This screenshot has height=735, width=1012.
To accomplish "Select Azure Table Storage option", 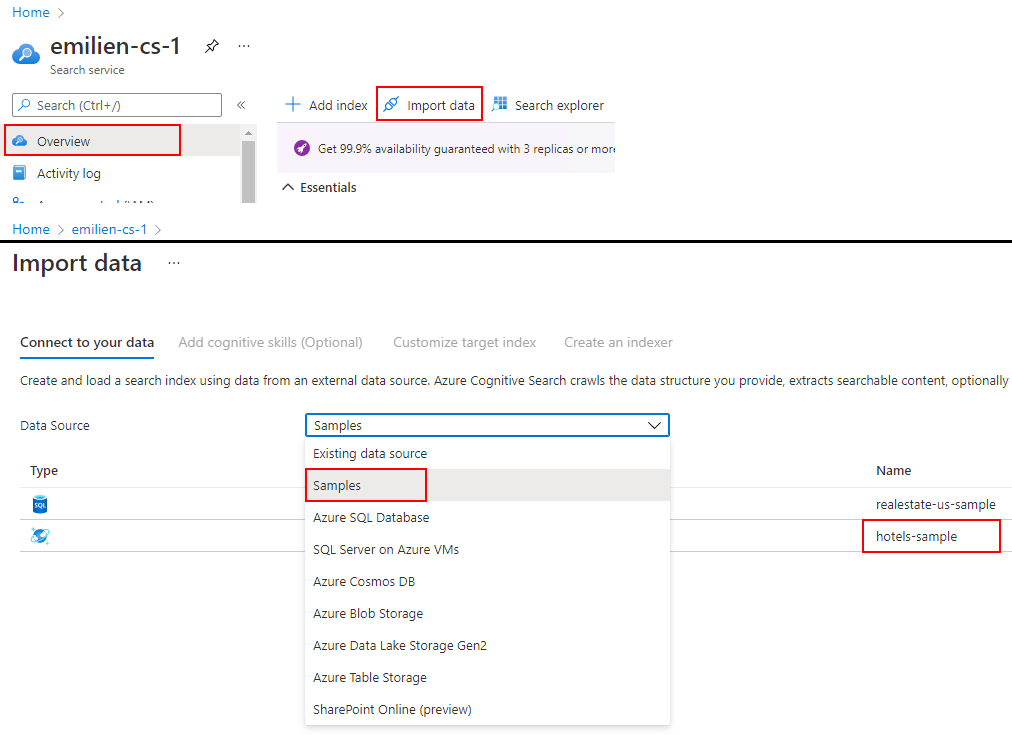I will [x=487, y=678].
